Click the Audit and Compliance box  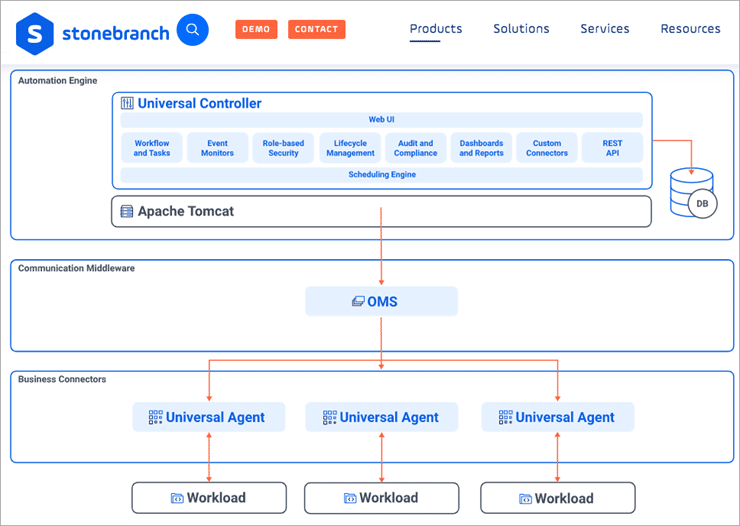tap(416, 148)
